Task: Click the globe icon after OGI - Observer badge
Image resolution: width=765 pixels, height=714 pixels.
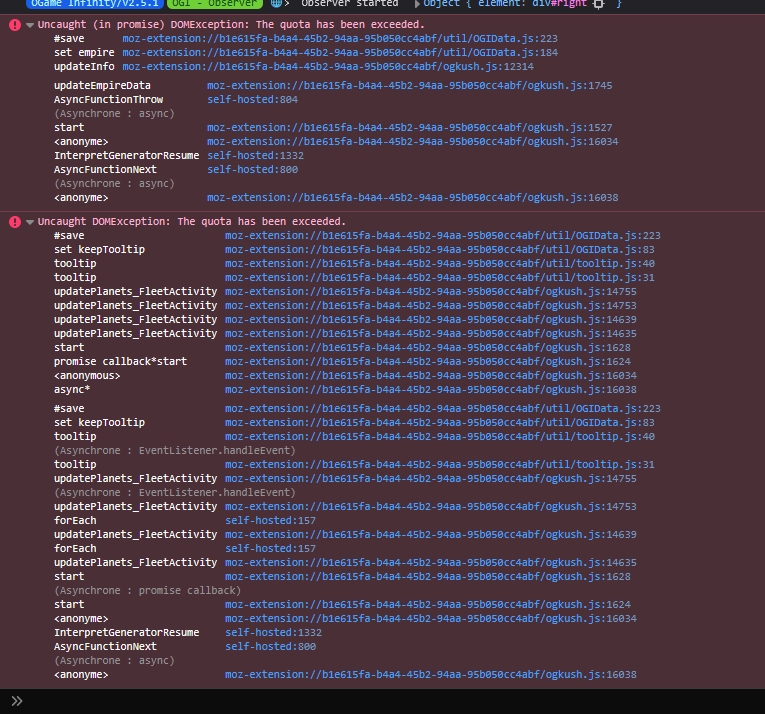Action: click(276, 3)
